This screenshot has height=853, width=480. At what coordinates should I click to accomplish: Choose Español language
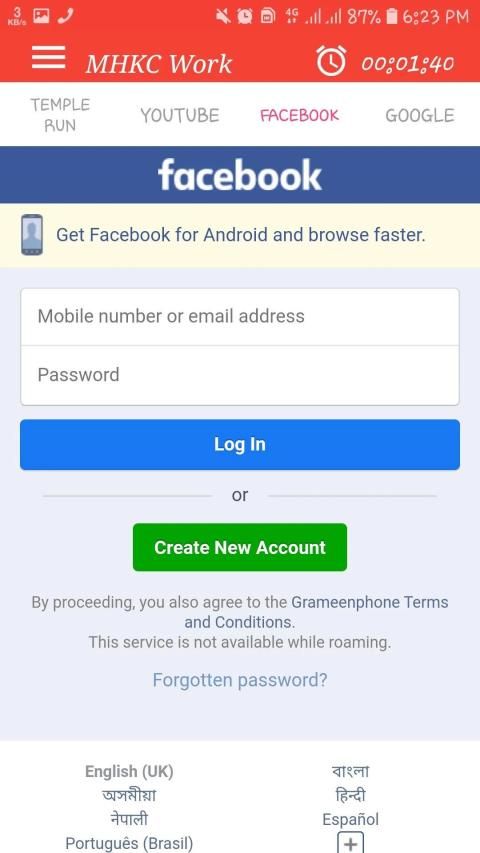tap(350, 819)
